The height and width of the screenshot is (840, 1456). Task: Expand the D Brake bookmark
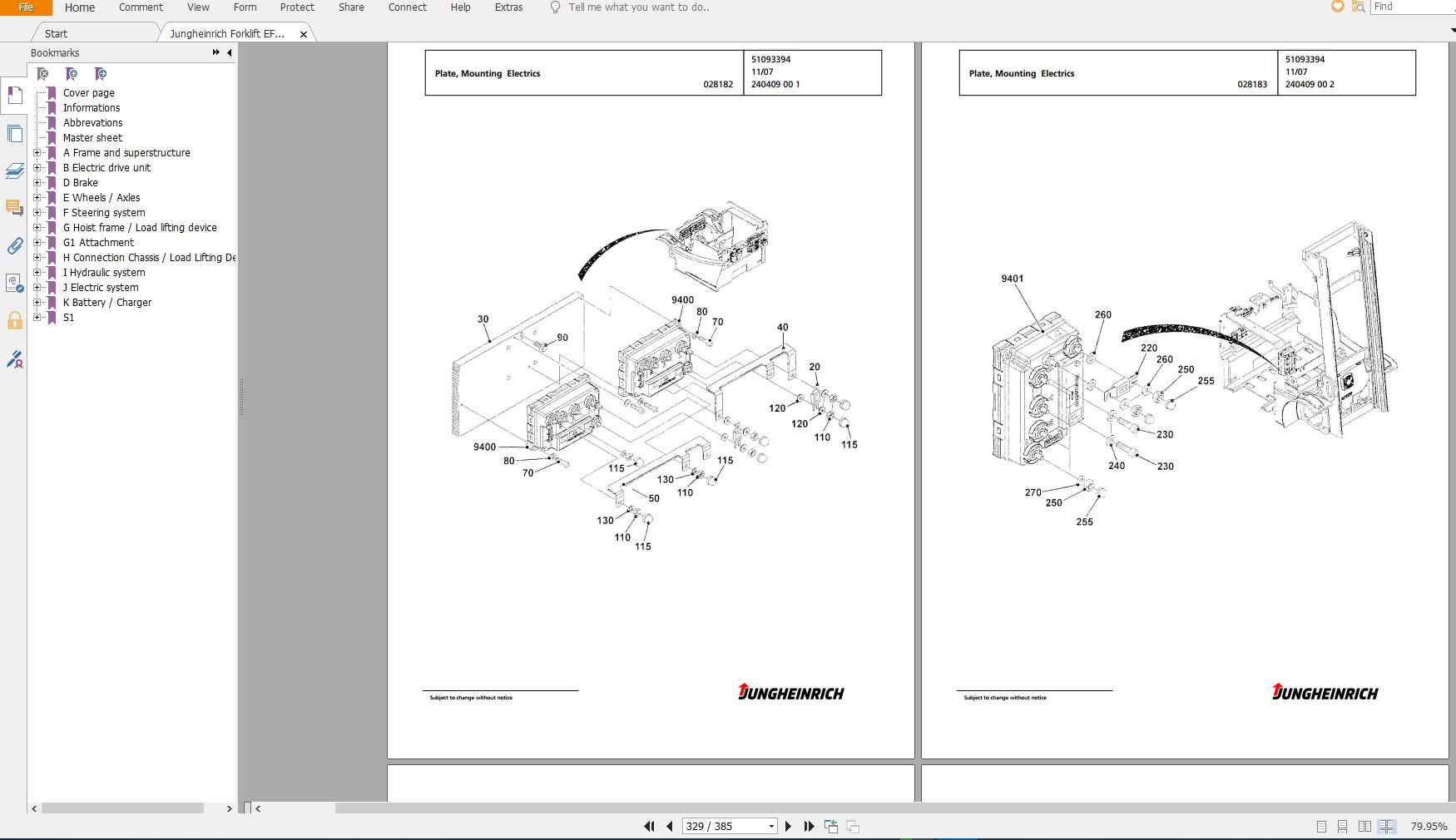tap(37, 183)
